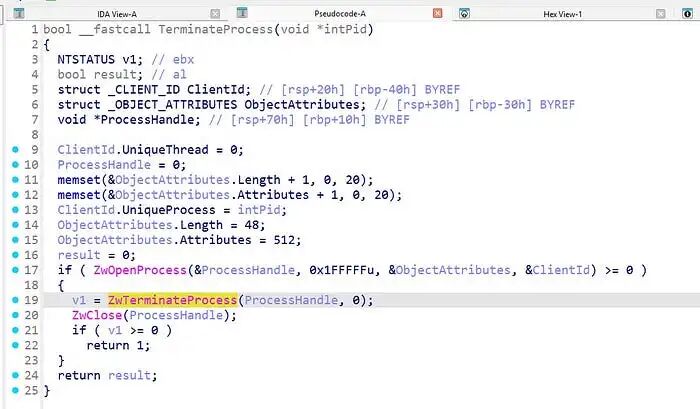Select result variable on line 16
The height and width of the screenshot is (409, 700).
coord(79,255)
